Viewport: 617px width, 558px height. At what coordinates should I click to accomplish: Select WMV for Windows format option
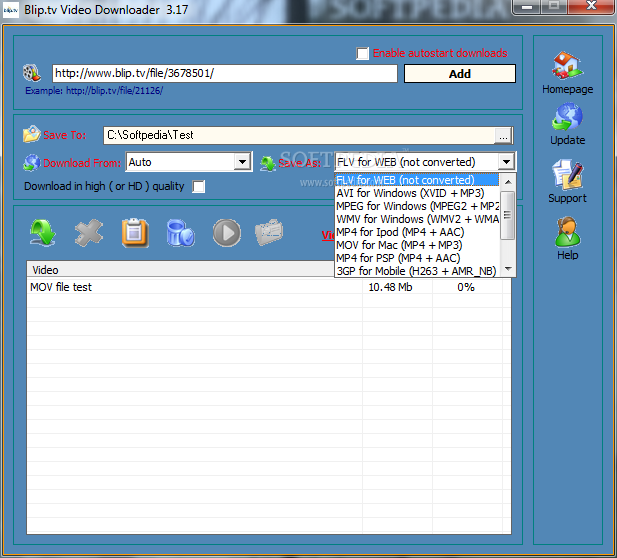tap(417, 219)
